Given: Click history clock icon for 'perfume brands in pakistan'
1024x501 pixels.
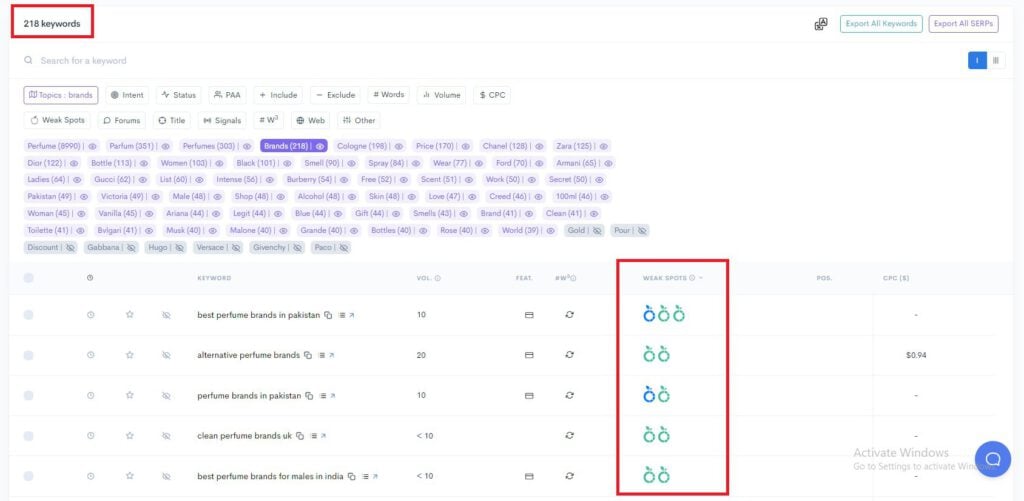Looking at the screenshot, I should pyautogui.click(x=91, y=396).
